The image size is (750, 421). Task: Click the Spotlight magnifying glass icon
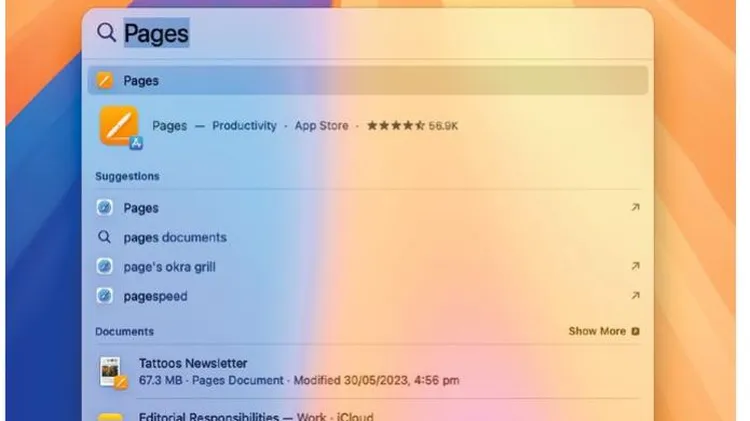pyautogui.click(x=106, y=33)
